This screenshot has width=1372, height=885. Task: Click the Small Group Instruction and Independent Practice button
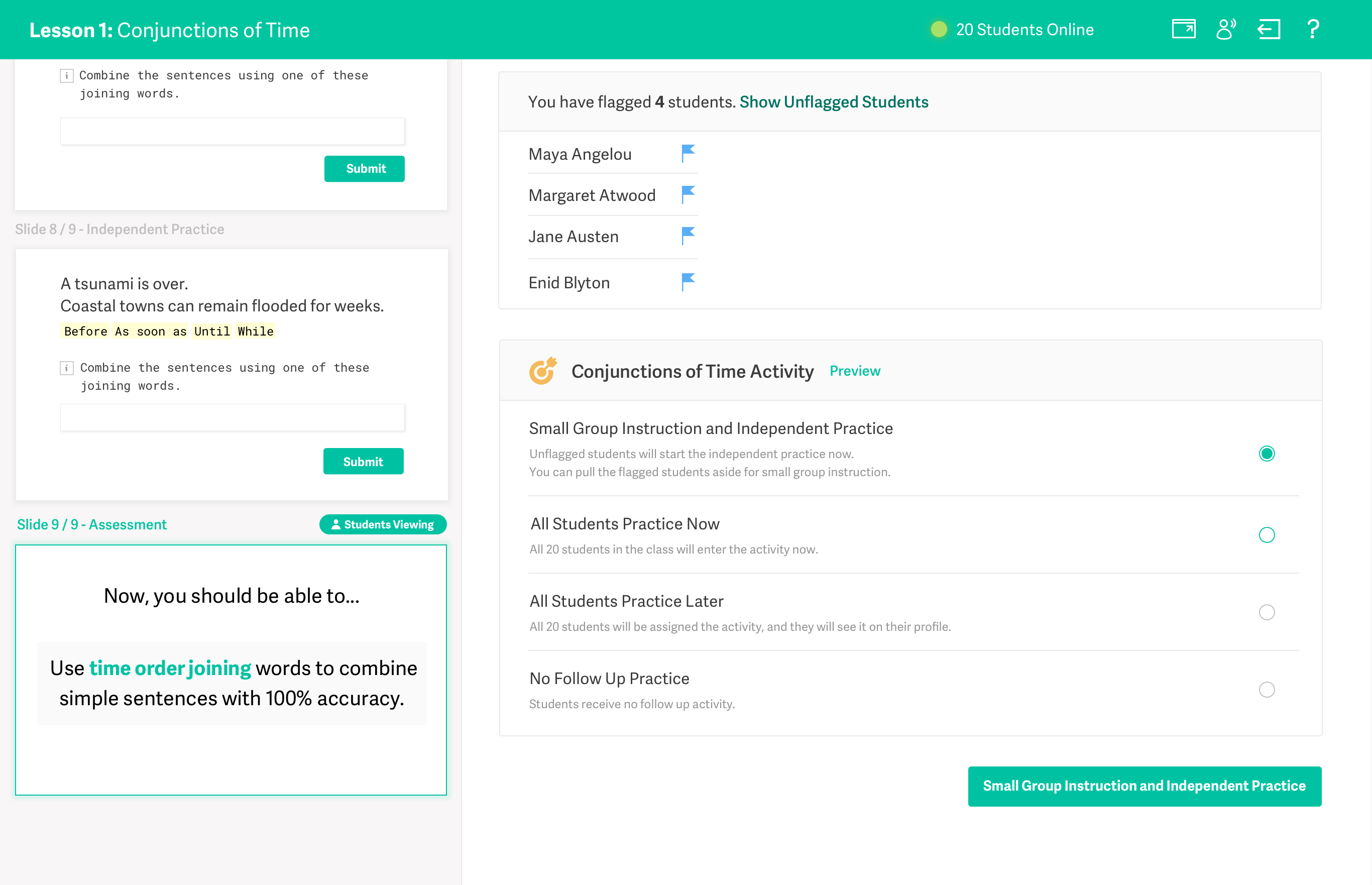click(1145, 785)
